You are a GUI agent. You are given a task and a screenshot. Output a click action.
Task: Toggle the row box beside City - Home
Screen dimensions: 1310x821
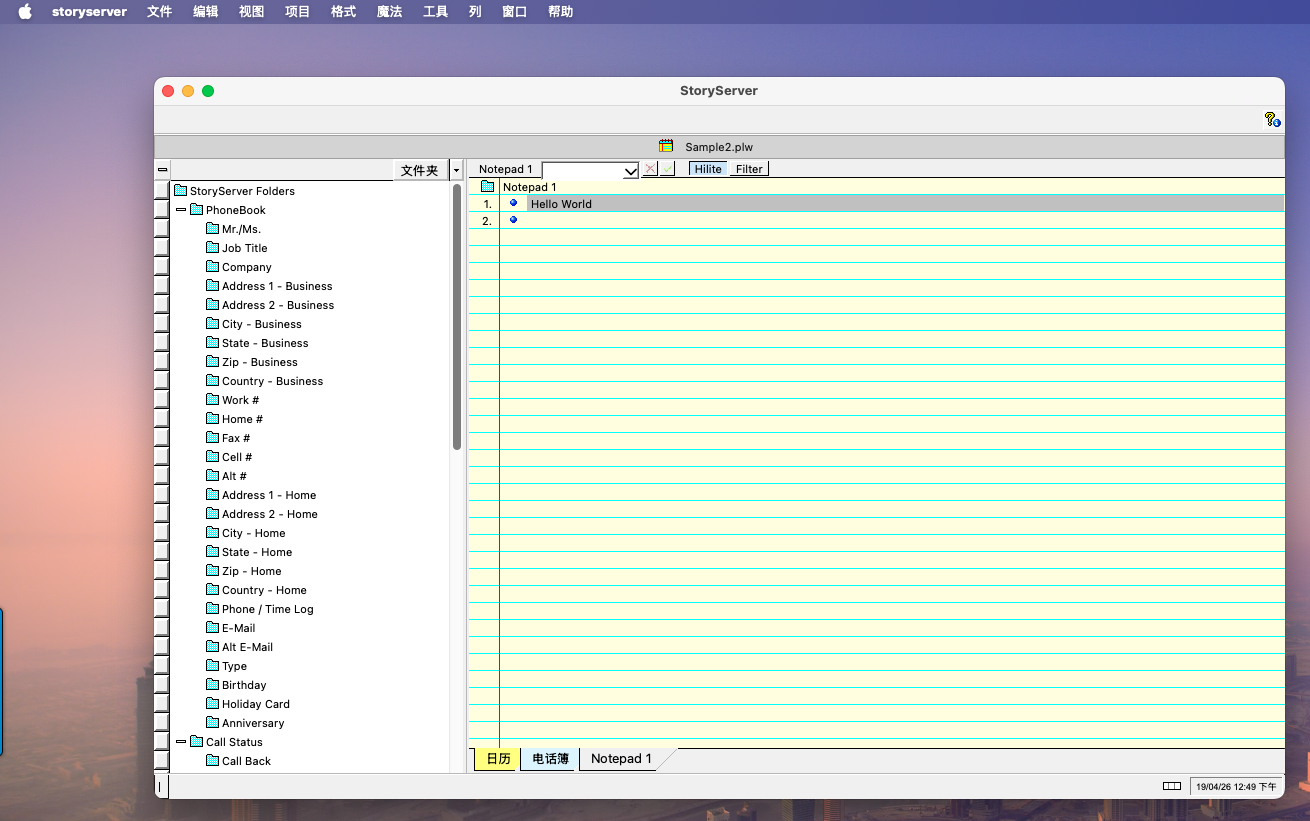pos(161,533)
